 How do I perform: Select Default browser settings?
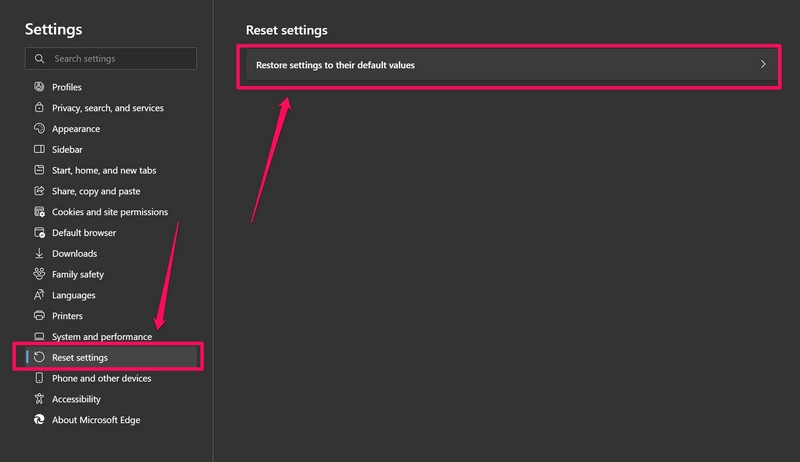[x=84, y=233]
